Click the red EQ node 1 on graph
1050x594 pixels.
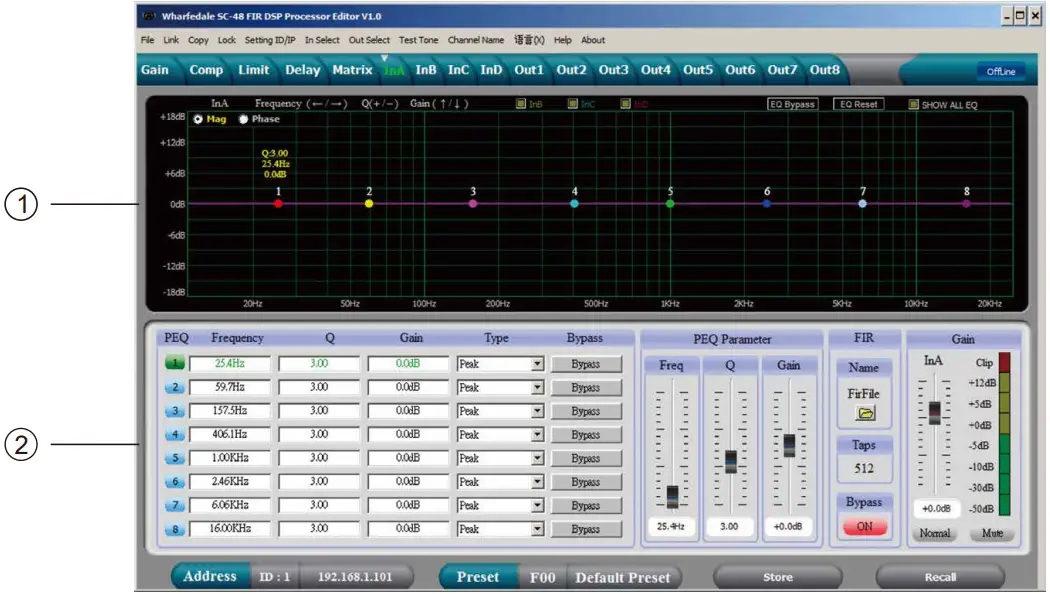tap(278, 203)
